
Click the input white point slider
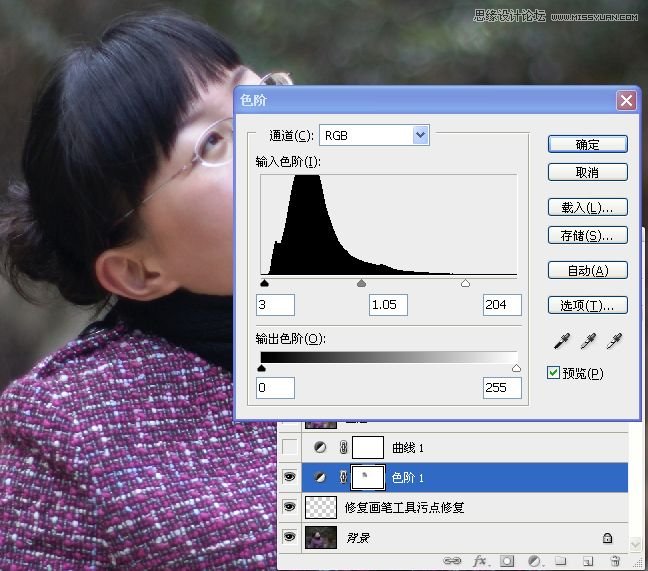(x=465, y=283)
